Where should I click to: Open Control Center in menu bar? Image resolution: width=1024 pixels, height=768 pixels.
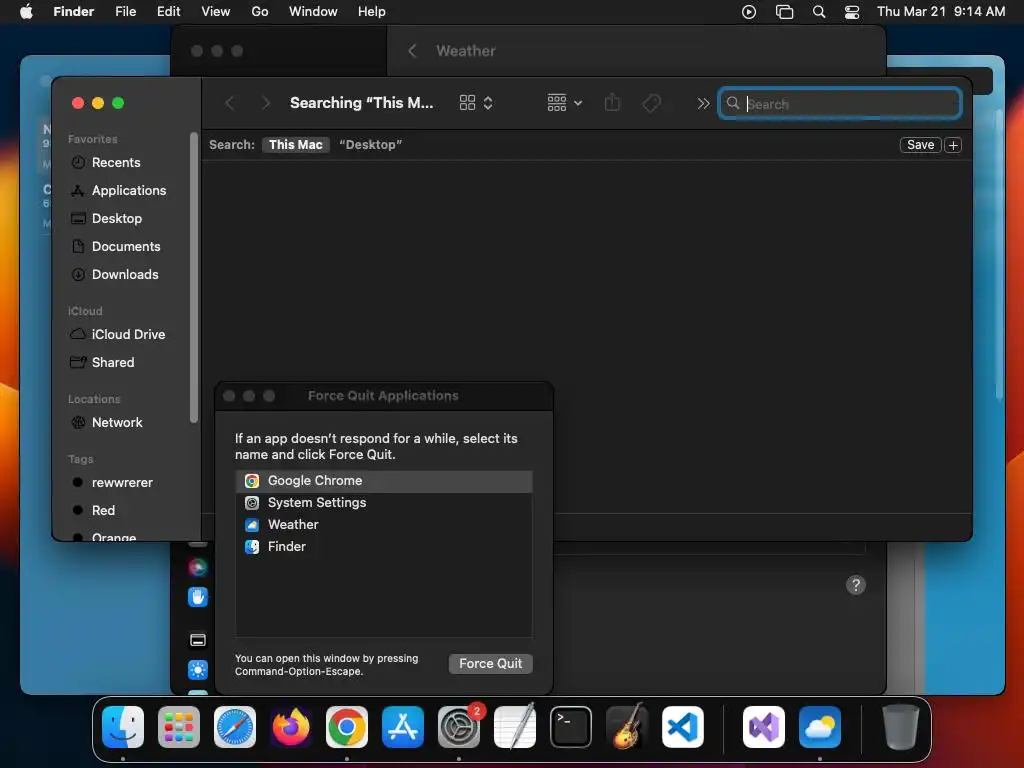(x=852, y=12)
